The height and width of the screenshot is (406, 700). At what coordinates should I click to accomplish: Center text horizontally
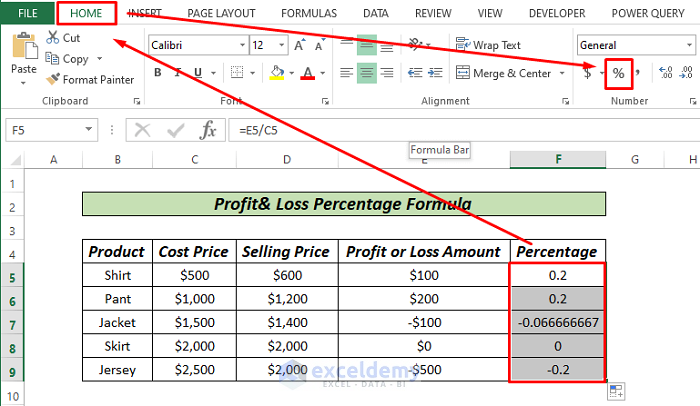(367, 73)
